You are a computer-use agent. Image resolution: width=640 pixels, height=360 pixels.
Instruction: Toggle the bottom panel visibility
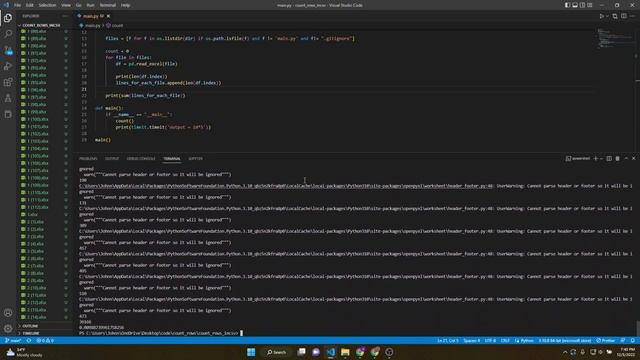(575, 5)
